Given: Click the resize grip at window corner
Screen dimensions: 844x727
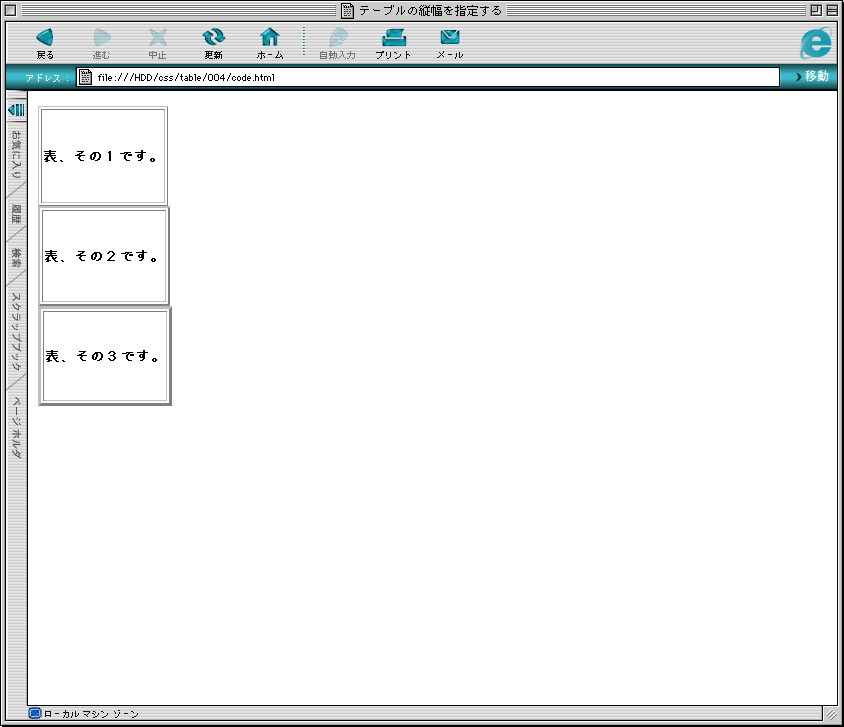Looking at the screenshot, I should pos(832,715).
